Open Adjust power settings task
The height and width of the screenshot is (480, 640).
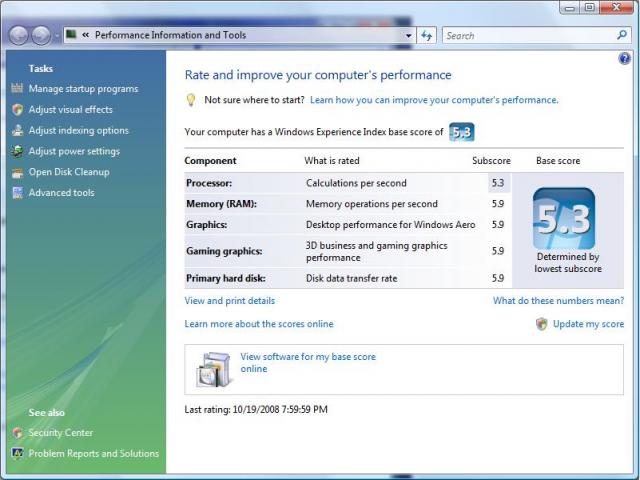point(74,151)
